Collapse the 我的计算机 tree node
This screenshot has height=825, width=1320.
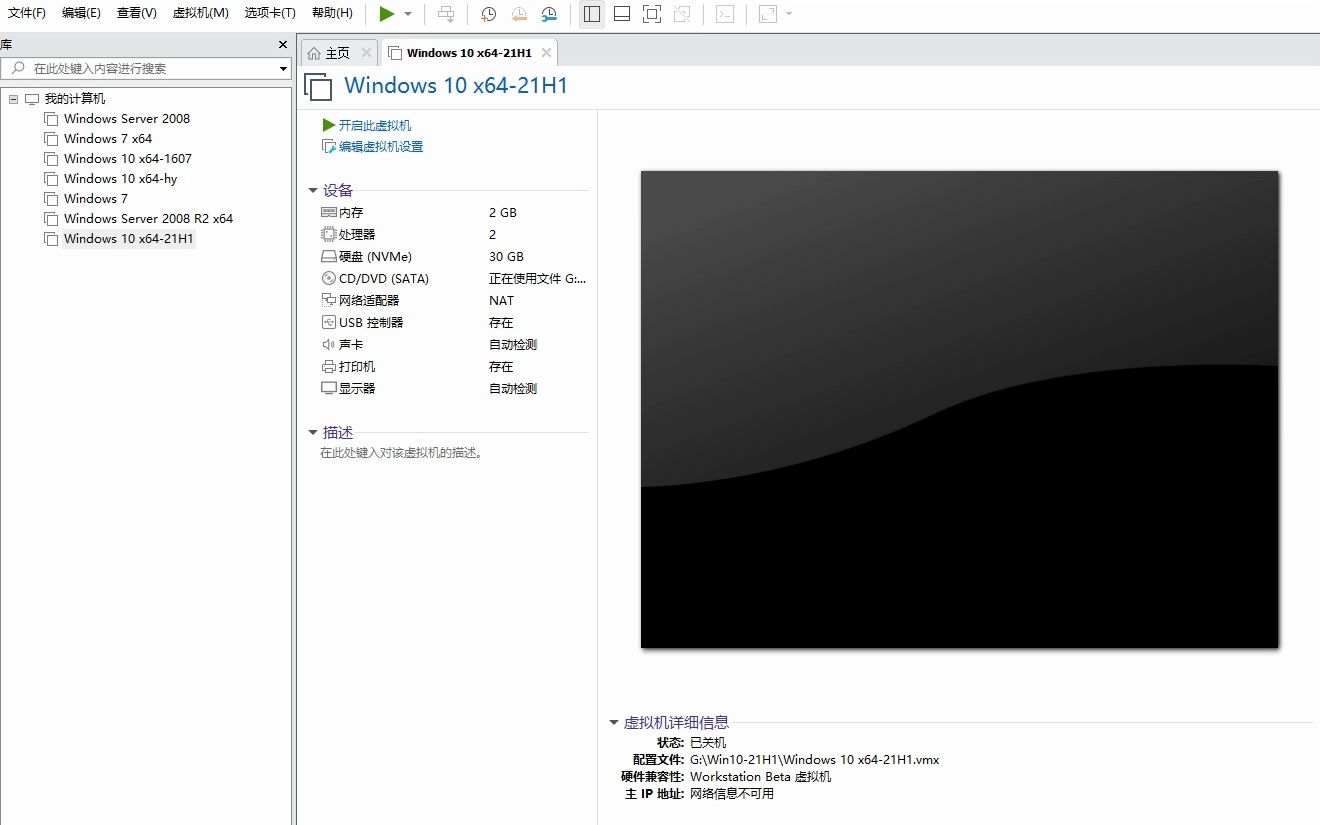click(12, 98)
